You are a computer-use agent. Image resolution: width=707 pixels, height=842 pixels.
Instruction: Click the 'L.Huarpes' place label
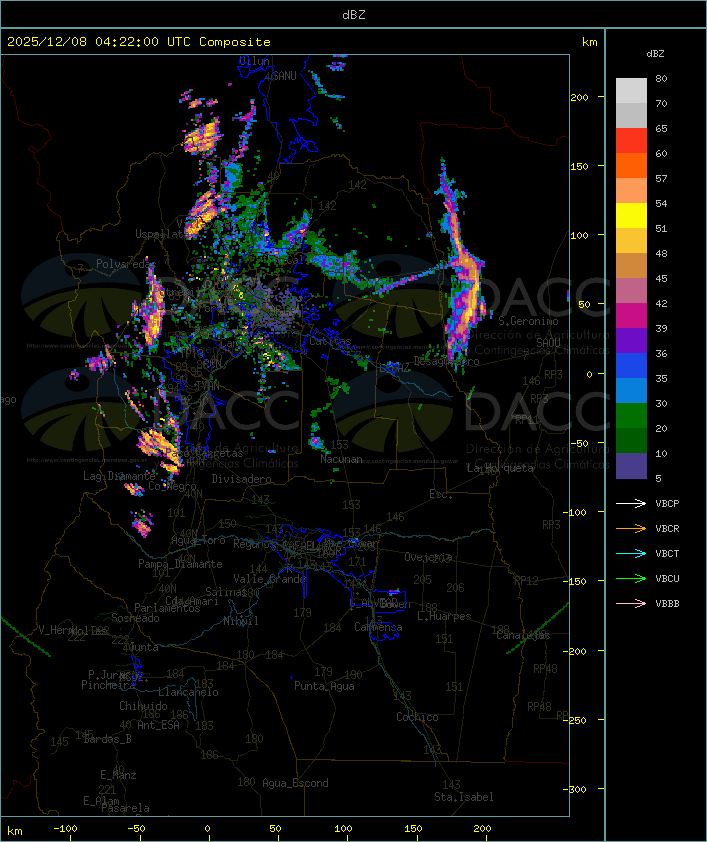coord(444,616)
